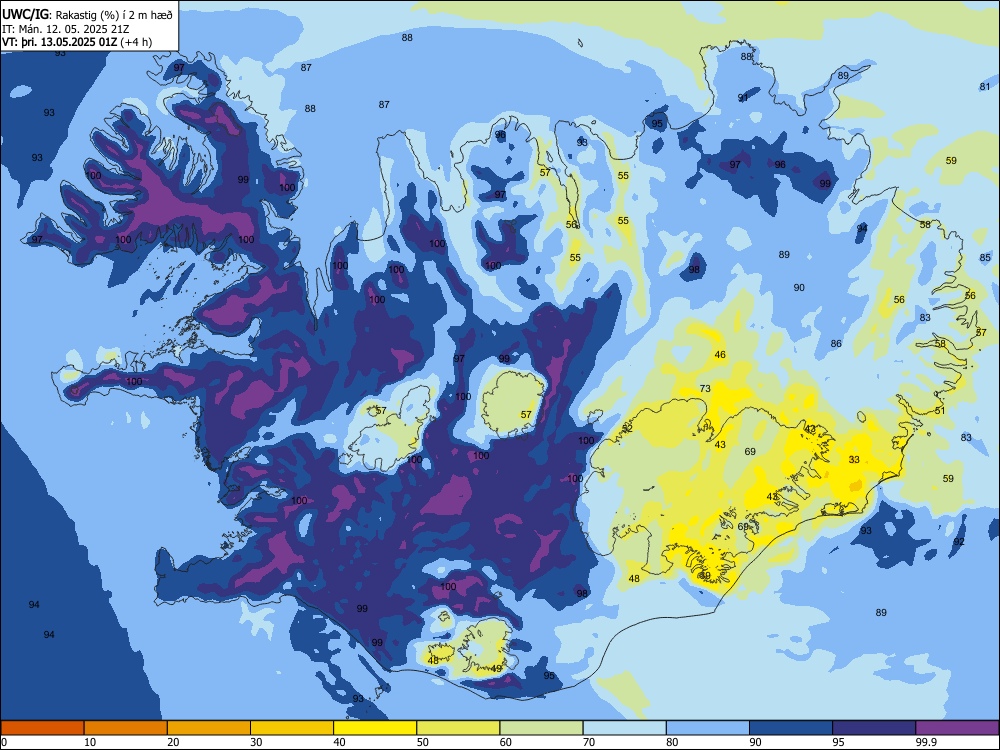Select the 'IT: Mán. 12. 05. 2025 21Z' line
This screenshot has width=1000, height=750.
click(66, 29)
